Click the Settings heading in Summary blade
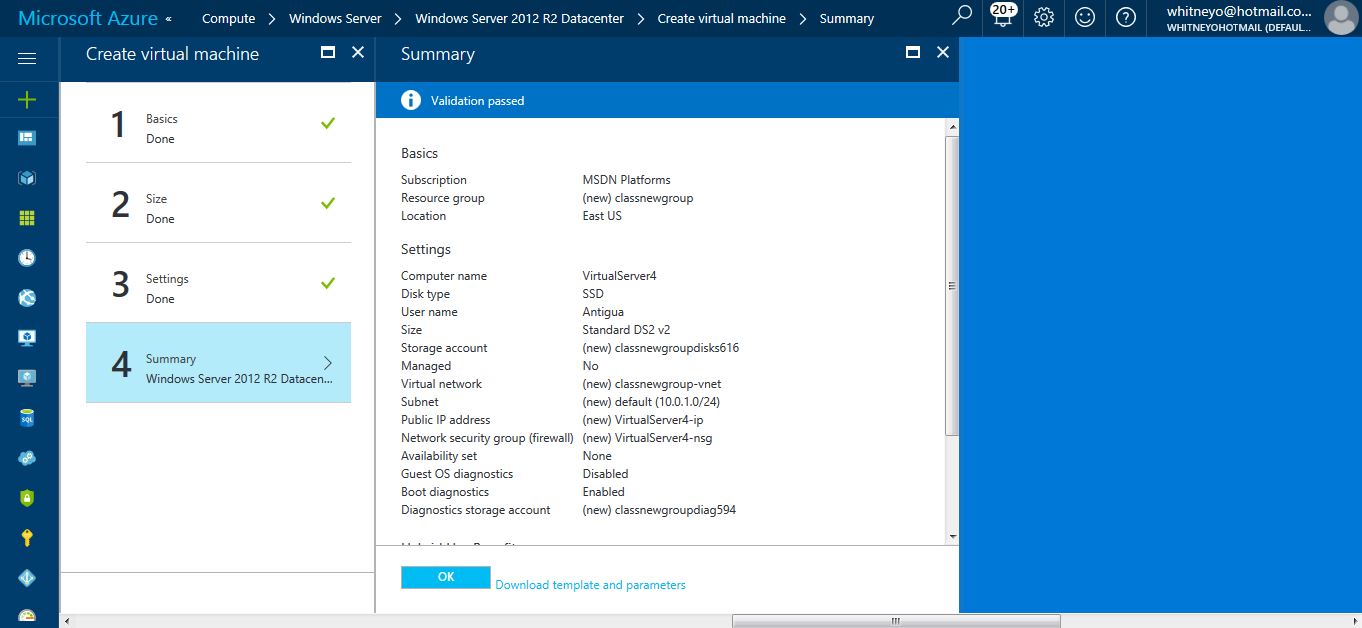The image size is (1362, 628). [x=426, y=250]
